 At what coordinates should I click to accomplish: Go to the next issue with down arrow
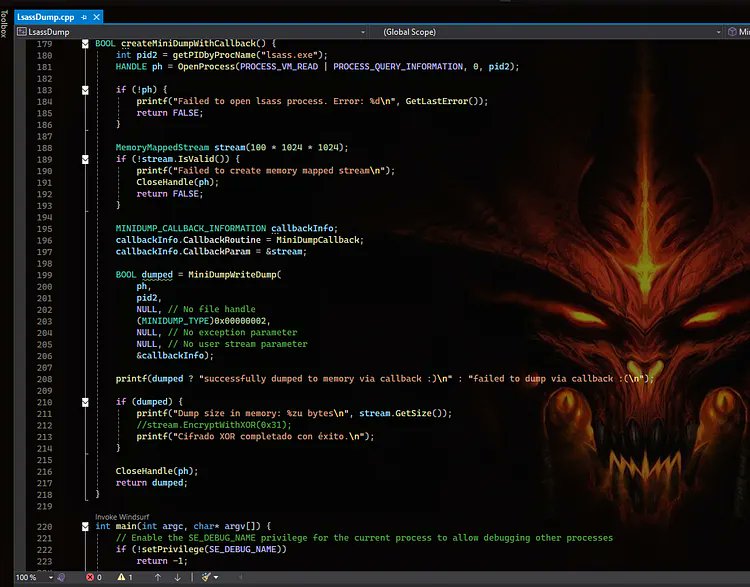click(177, 577)
